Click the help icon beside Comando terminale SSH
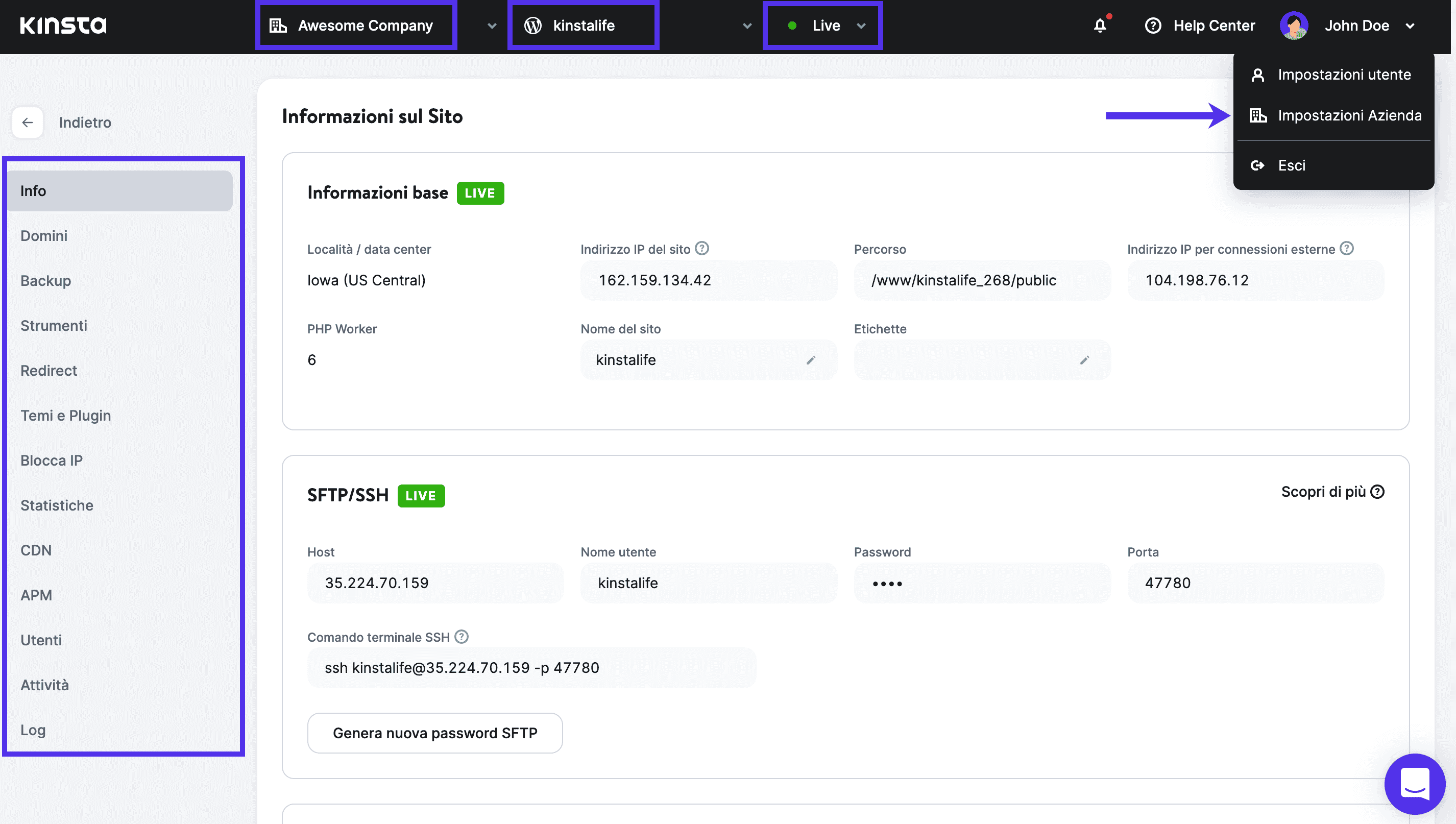The height and width of the screenshot is (824, 1456). 461,636
